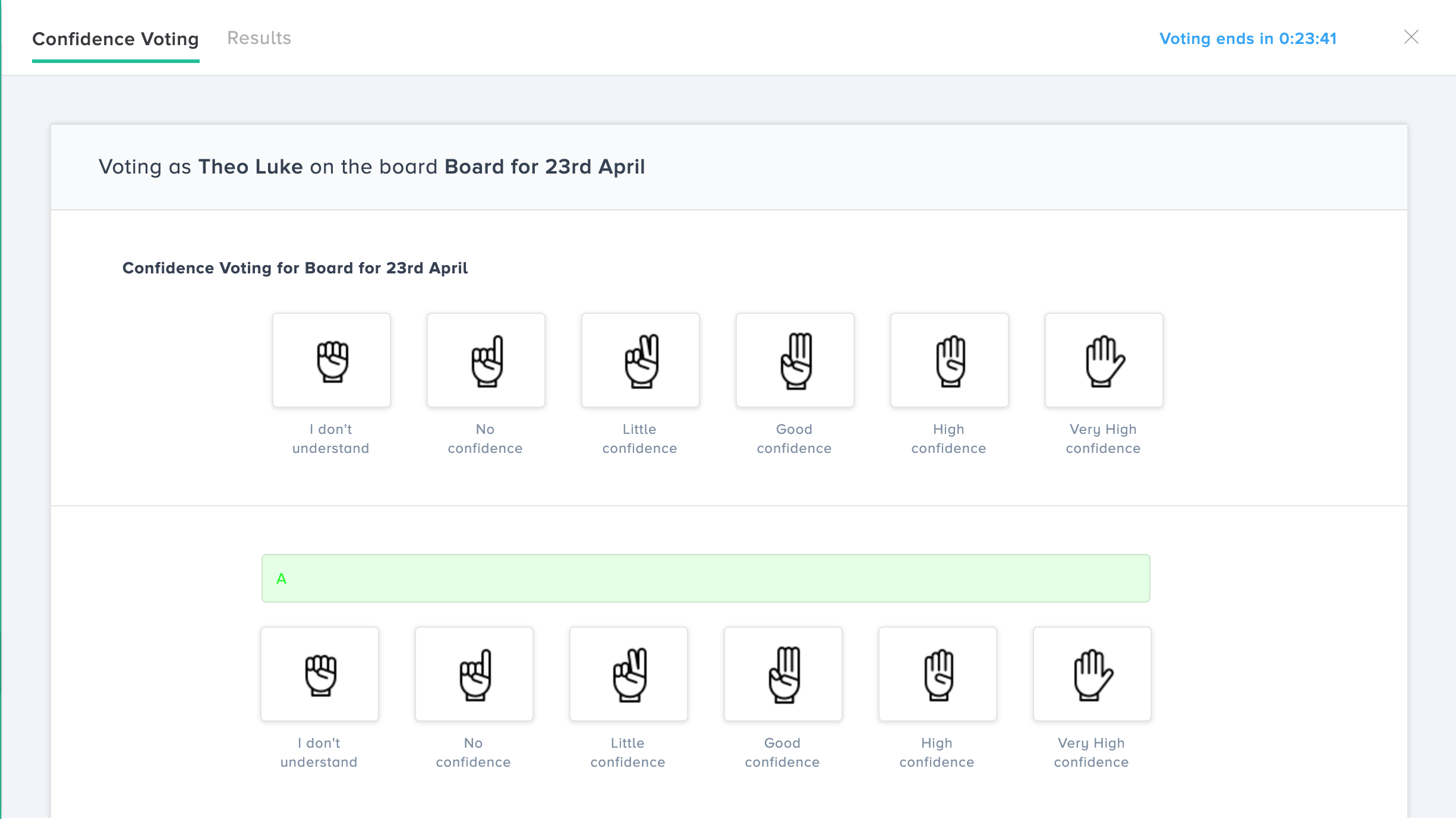Select High confidence icon under item A
Viewport: 1456px width, 819px height.
(x=938, y=674)
